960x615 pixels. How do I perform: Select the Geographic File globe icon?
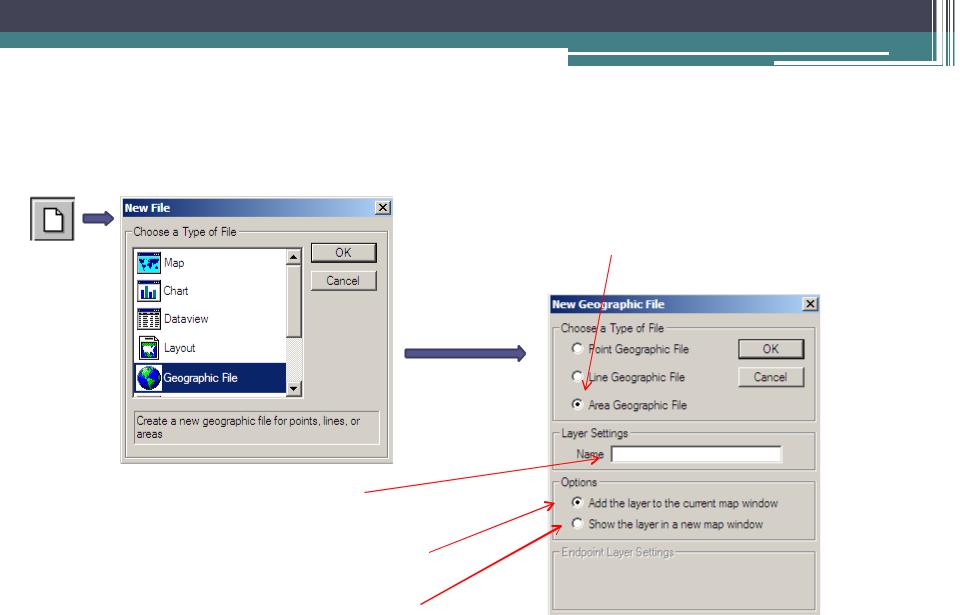[x=149, y=378]
